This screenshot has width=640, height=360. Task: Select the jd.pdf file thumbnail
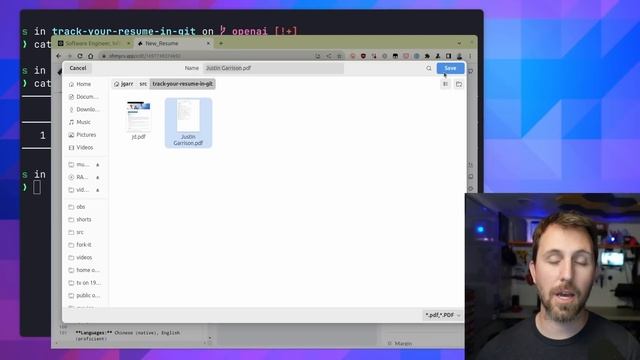tap(138, 120)
